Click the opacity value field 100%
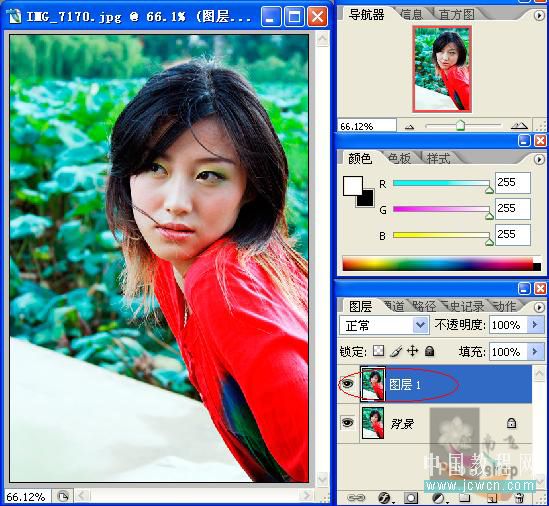Viewport: 549px width, 506px height. coord(507,325)
